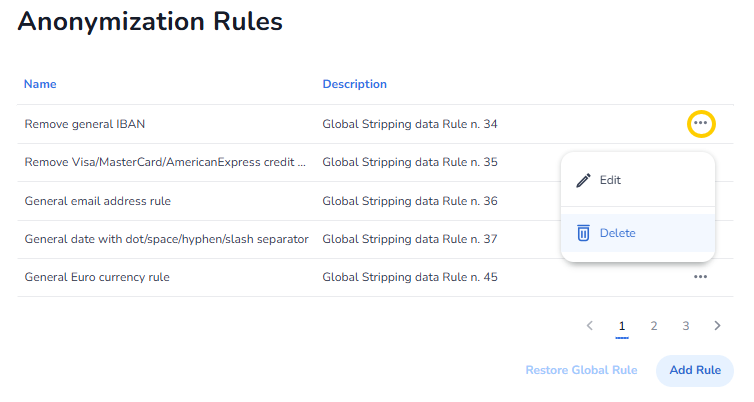The image size is (754, 402).
Task: Select the Remove Visa/MasterCard/AmericanExpress credit rule
Action: pyautogui.click(x=165, y=162)
